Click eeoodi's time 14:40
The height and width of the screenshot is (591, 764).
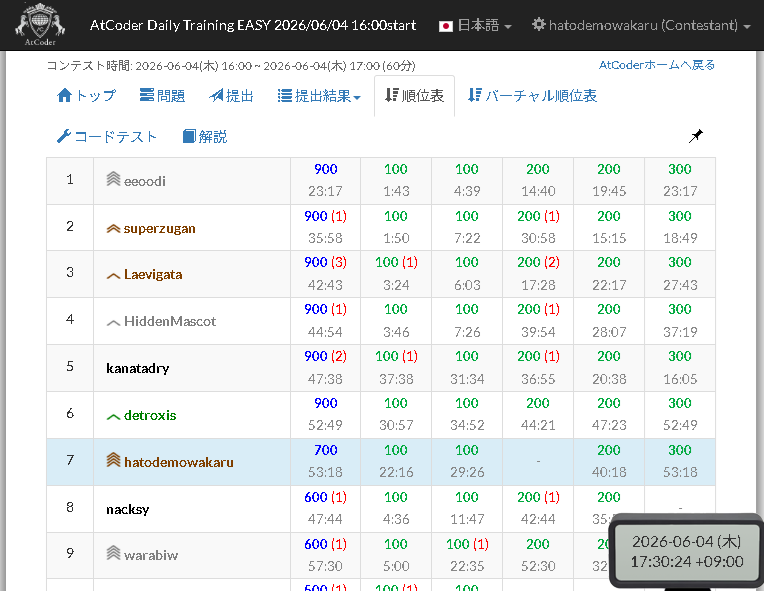pos(538,191)
